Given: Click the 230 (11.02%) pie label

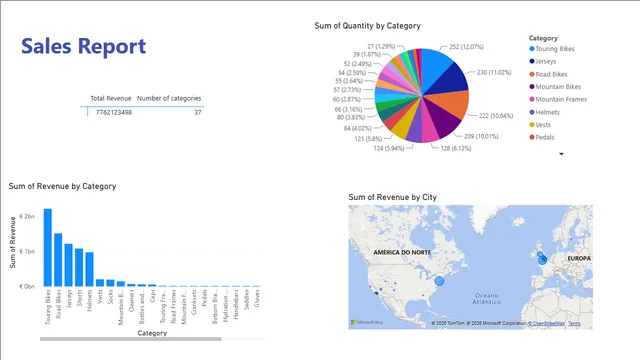Looking at the screenshot, I should pyautogui.click(x=494, y=72).
